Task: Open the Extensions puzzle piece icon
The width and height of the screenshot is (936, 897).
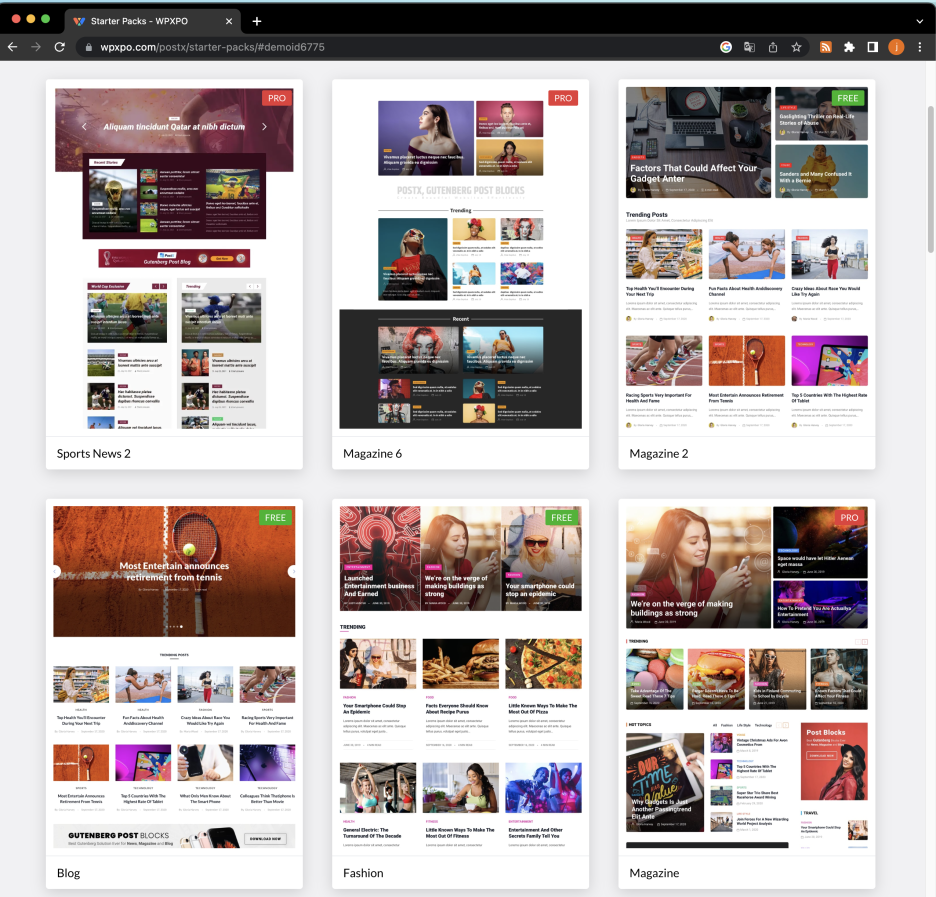Action: (x=849, y=47)
